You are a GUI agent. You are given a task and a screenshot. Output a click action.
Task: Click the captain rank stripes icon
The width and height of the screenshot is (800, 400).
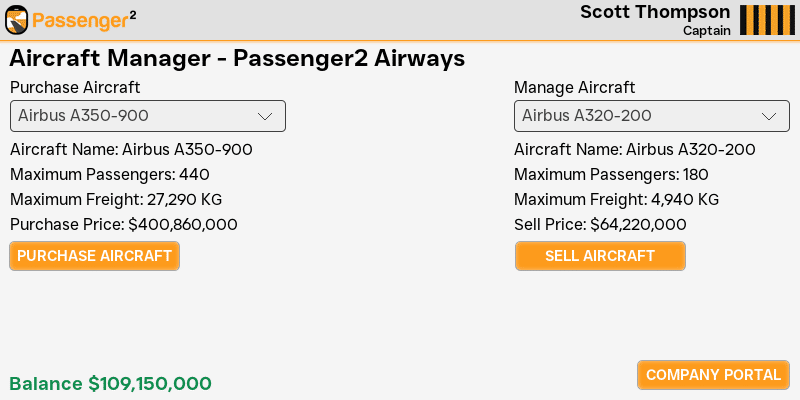coord(764,20)
